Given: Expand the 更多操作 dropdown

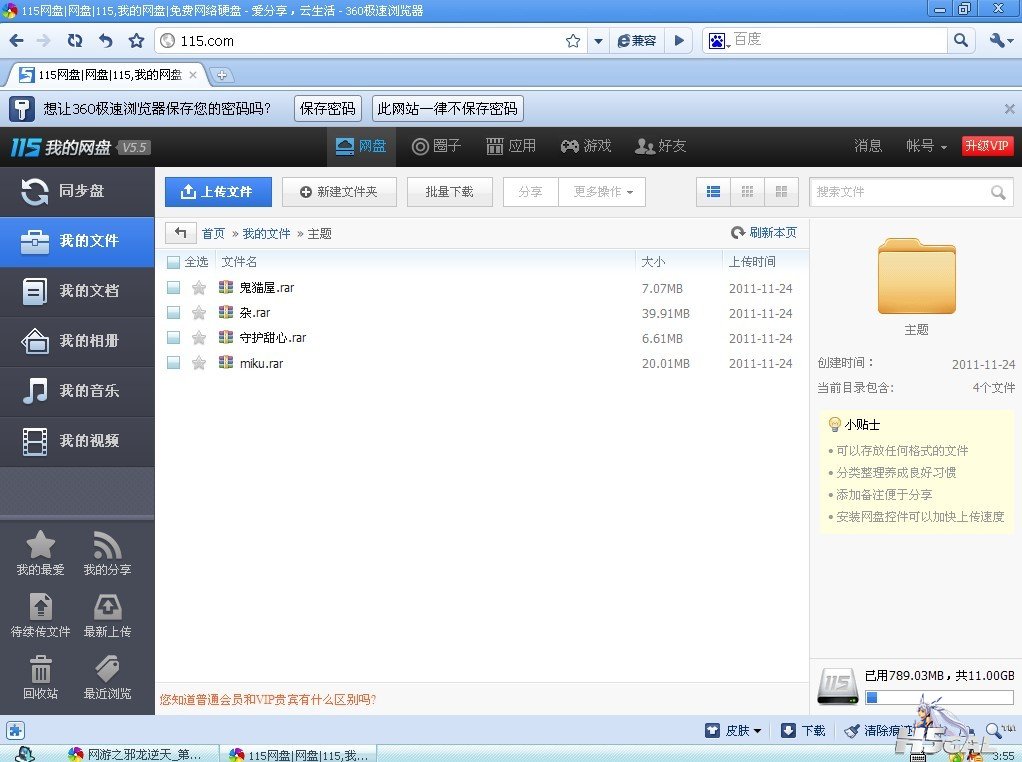Looking at the screenshot, I should (x=602, y=192).
